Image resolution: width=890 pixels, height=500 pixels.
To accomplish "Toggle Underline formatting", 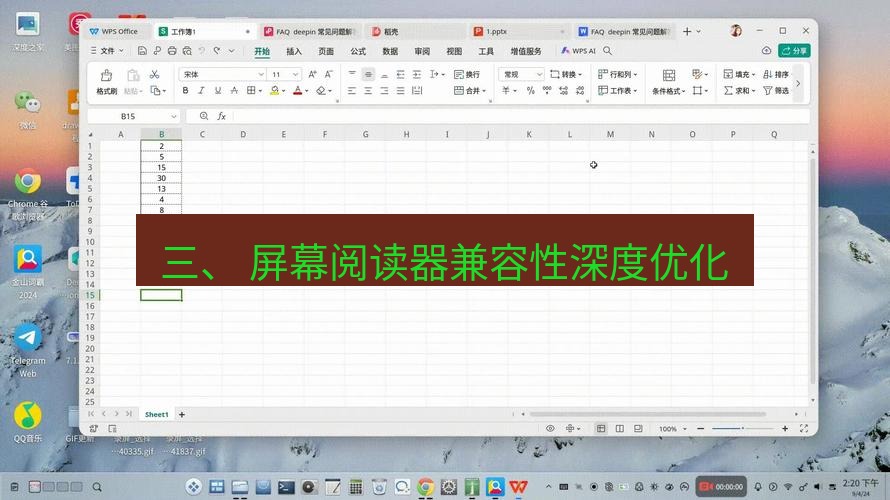I will click(x=217, y=91).
